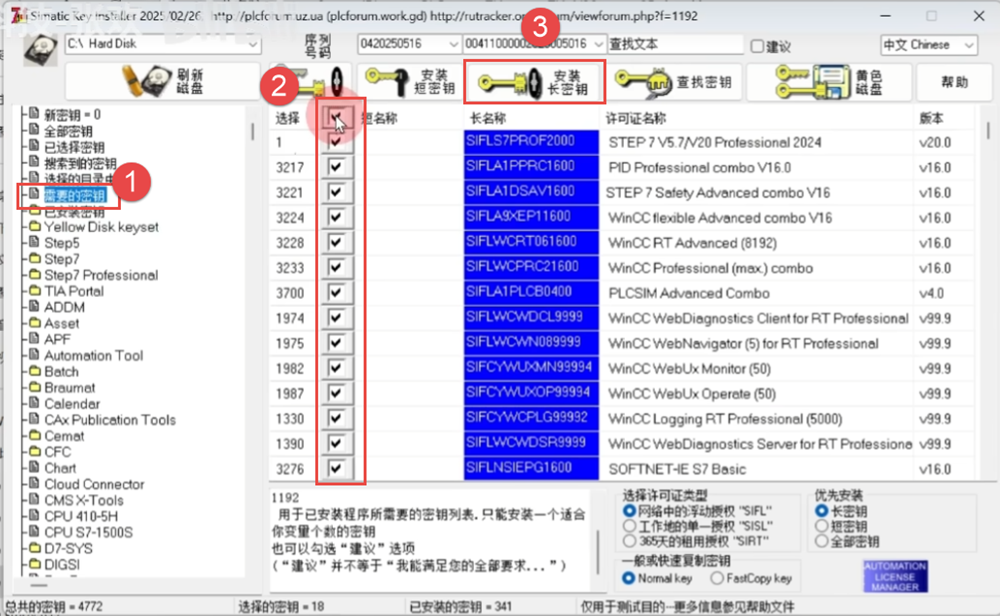
Task: Click the SIFCYWCPLG99992 long name cell
Action: 531,418
